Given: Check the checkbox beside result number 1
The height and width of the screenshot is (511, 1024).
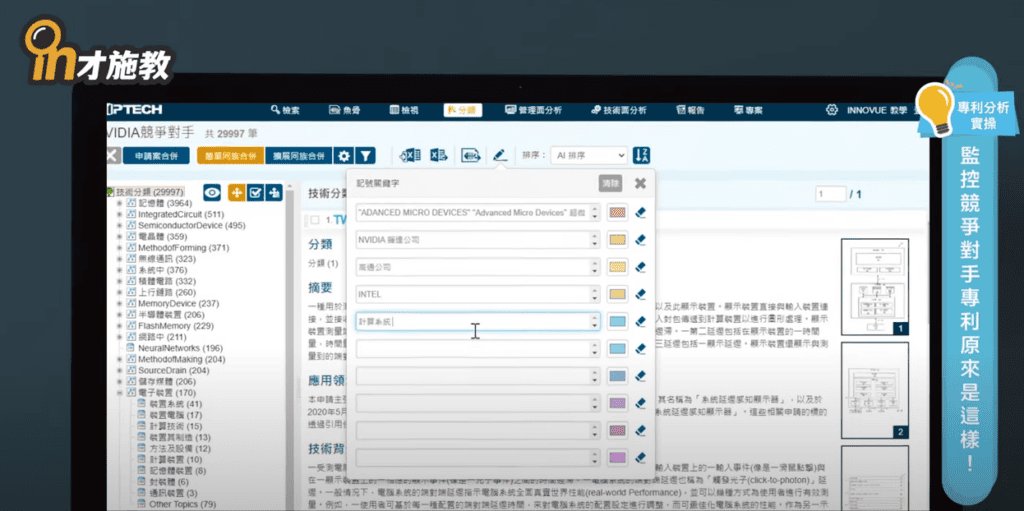Looking at the screenshot, I should tap(315, 219).
